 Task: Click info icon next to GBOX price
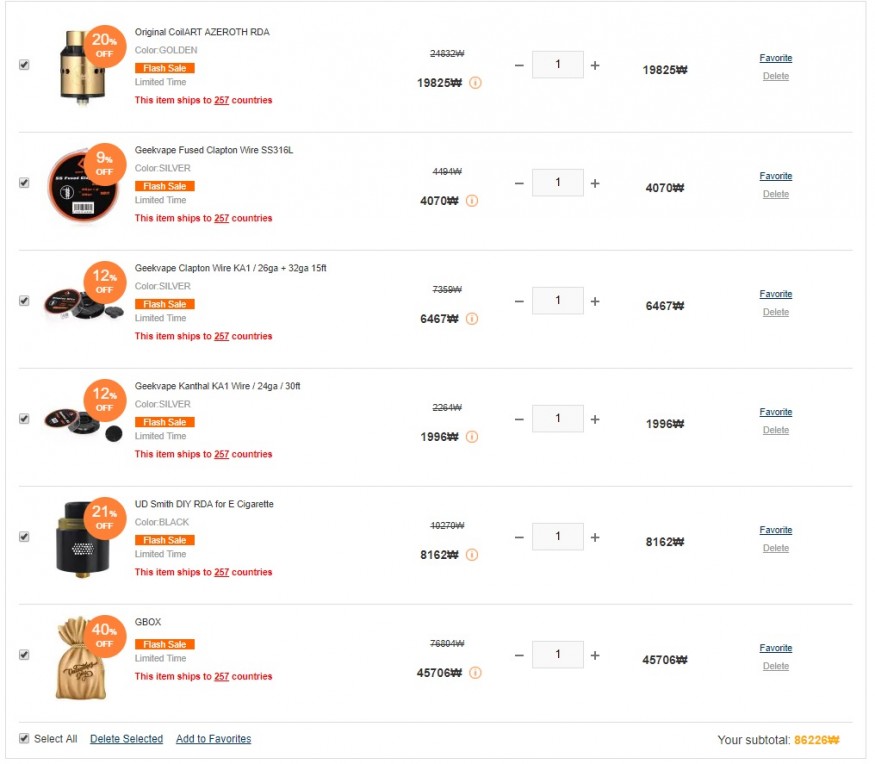(475, 673)
